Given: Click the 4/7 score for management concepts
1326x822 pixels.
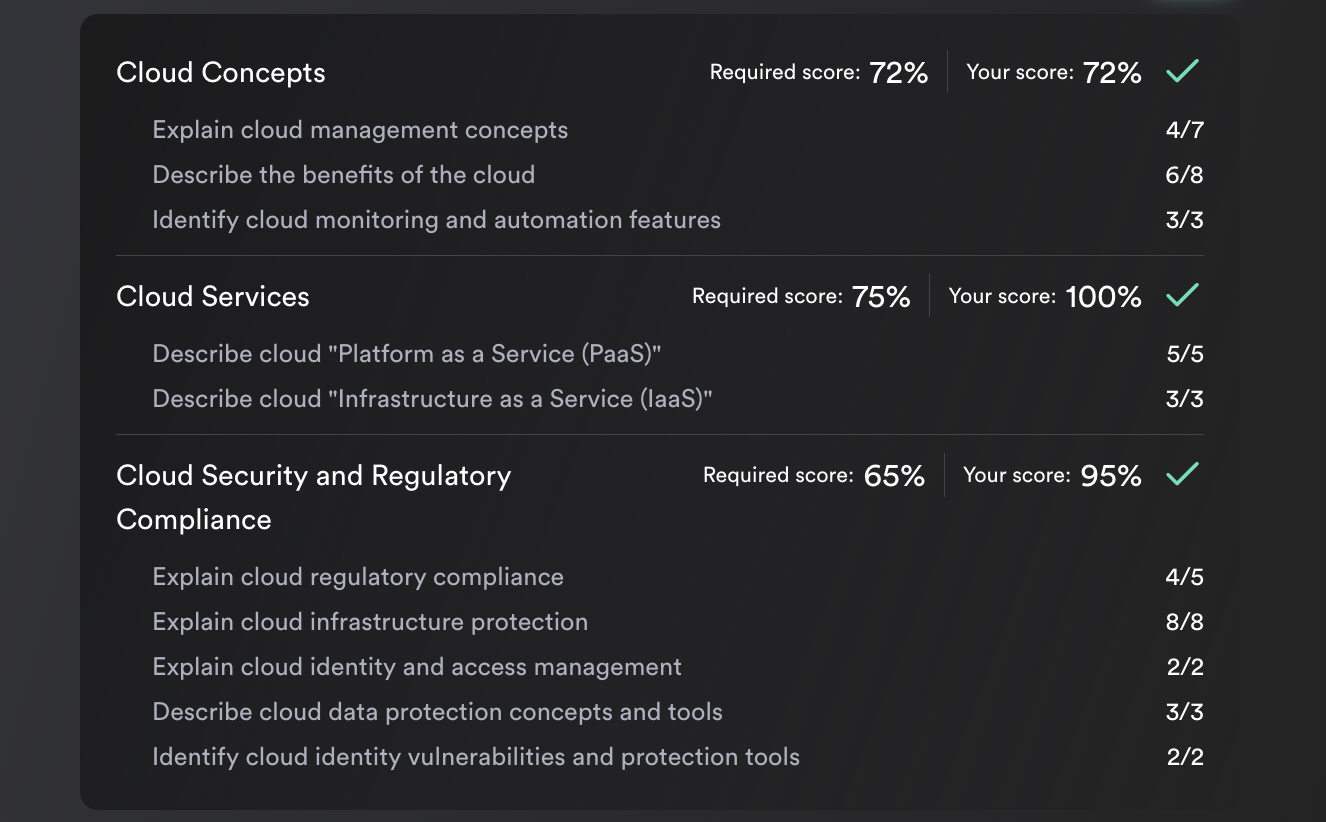Looking at the screenshot, I should click(x=1184, y=130).
